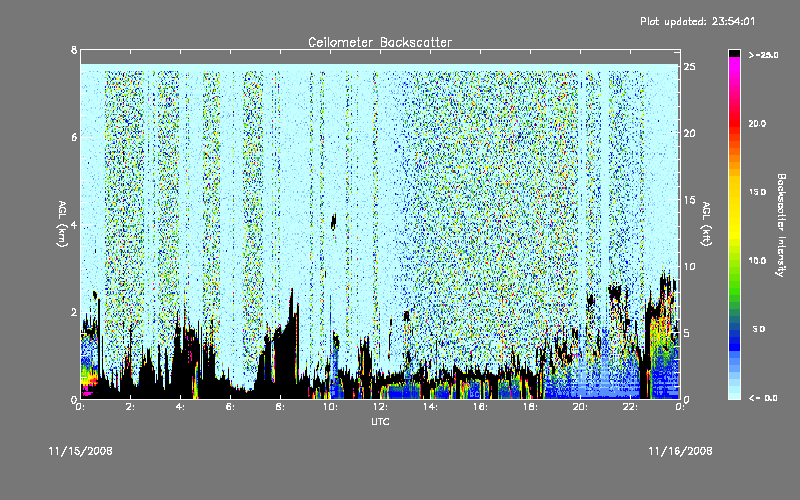Click the '6:' hour tick on UTC axis
The height and width of the screenshot is (500, 800).
pos(230,407)
